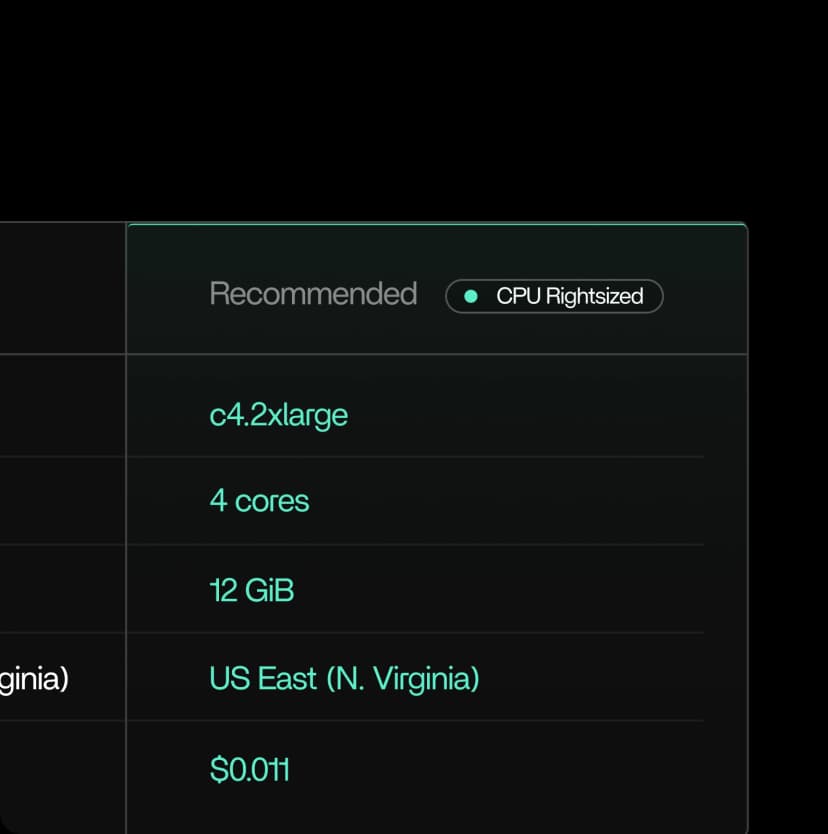
Task: Click the green dot in the CPU Rightsized badge
Action: (x=472, y=297)
